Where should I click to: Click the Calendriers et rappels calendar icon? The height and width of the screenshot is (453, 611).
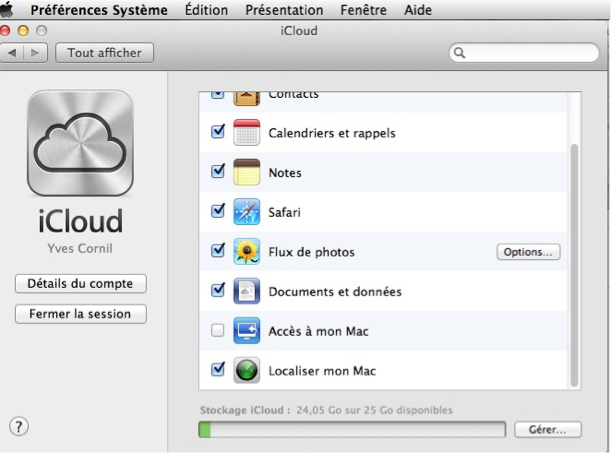246,133
